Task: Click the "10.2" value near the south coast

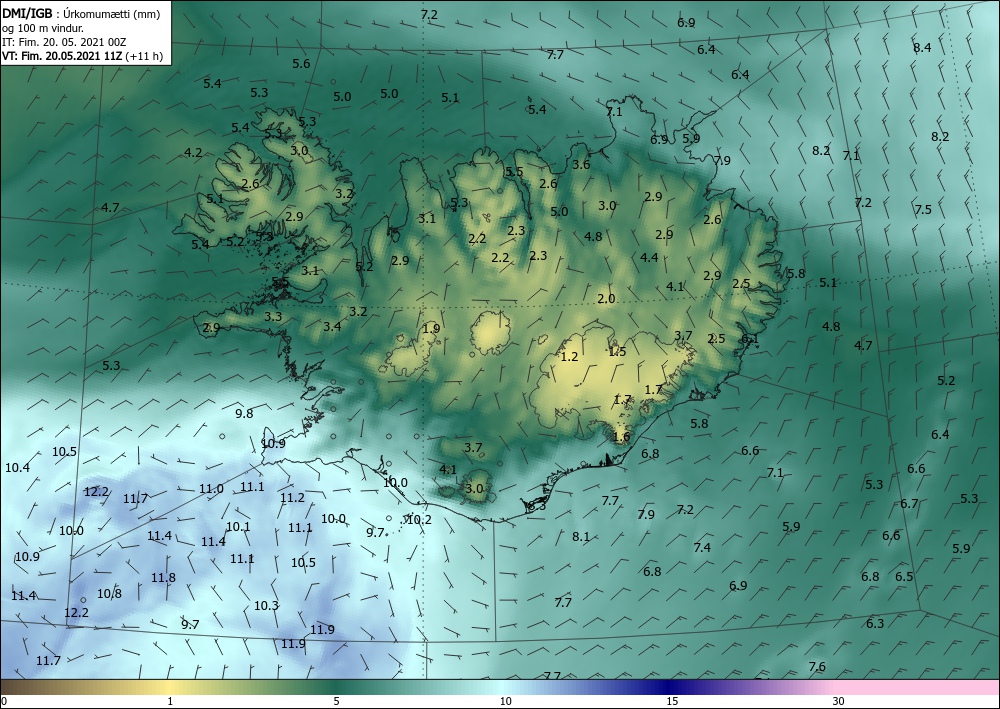Action: [419, 520]
